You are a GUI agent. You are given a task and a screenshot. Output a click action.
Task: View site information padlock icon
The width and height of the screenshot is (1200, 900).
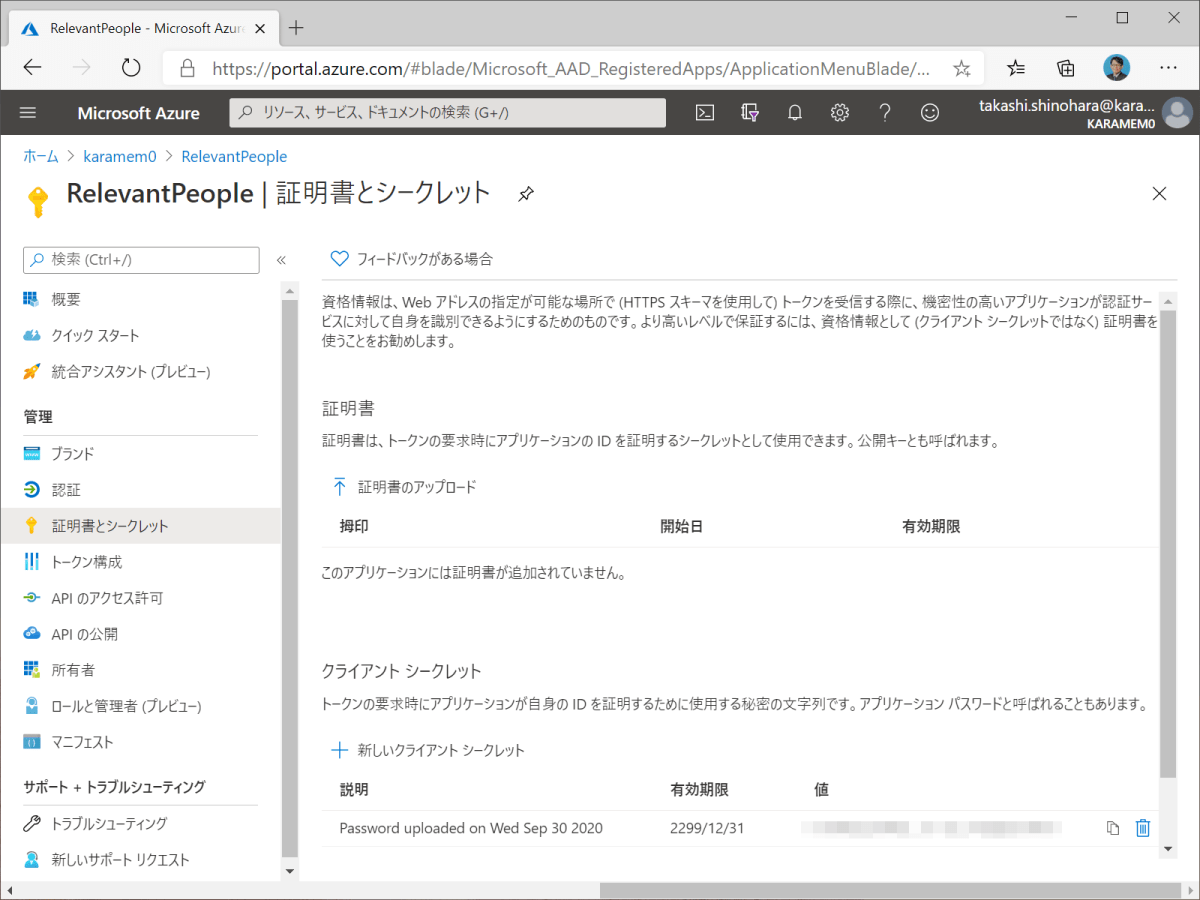point(186,68)
